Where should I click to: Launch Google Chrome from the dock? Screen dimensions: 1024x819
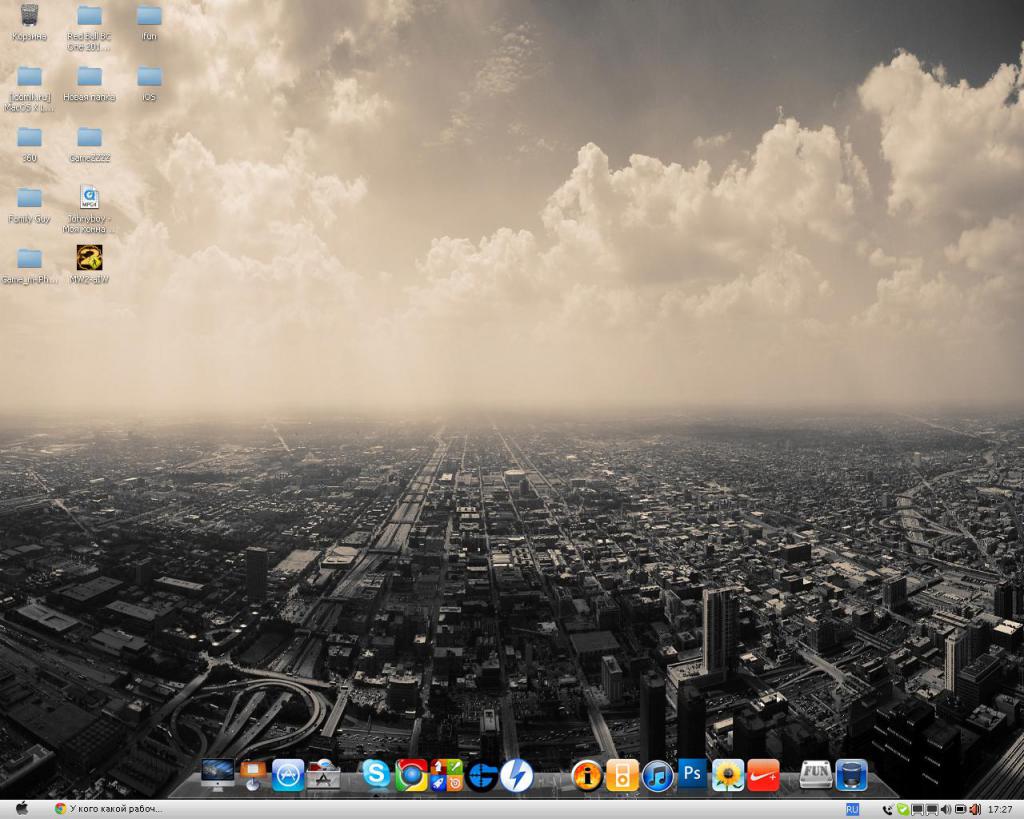tap(411, 774)
